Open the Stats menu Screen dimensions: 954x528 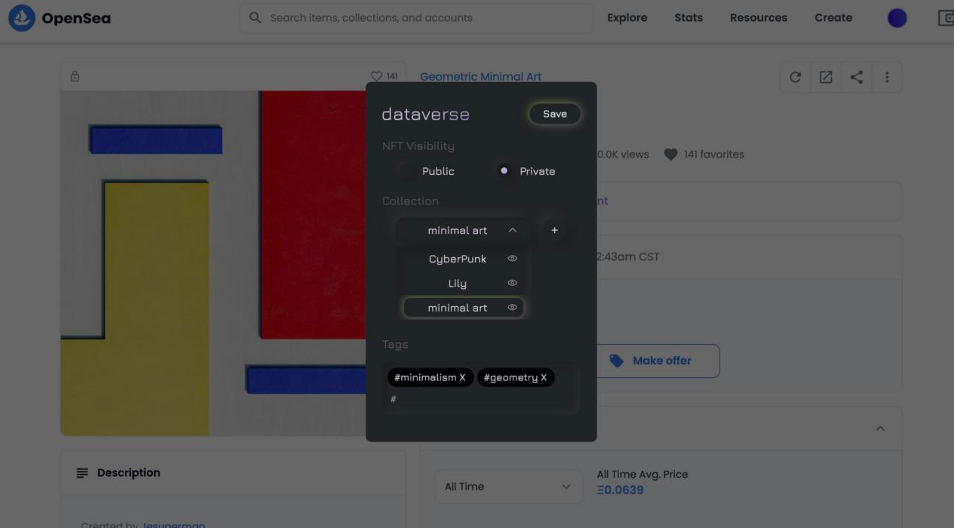point(688,18)
